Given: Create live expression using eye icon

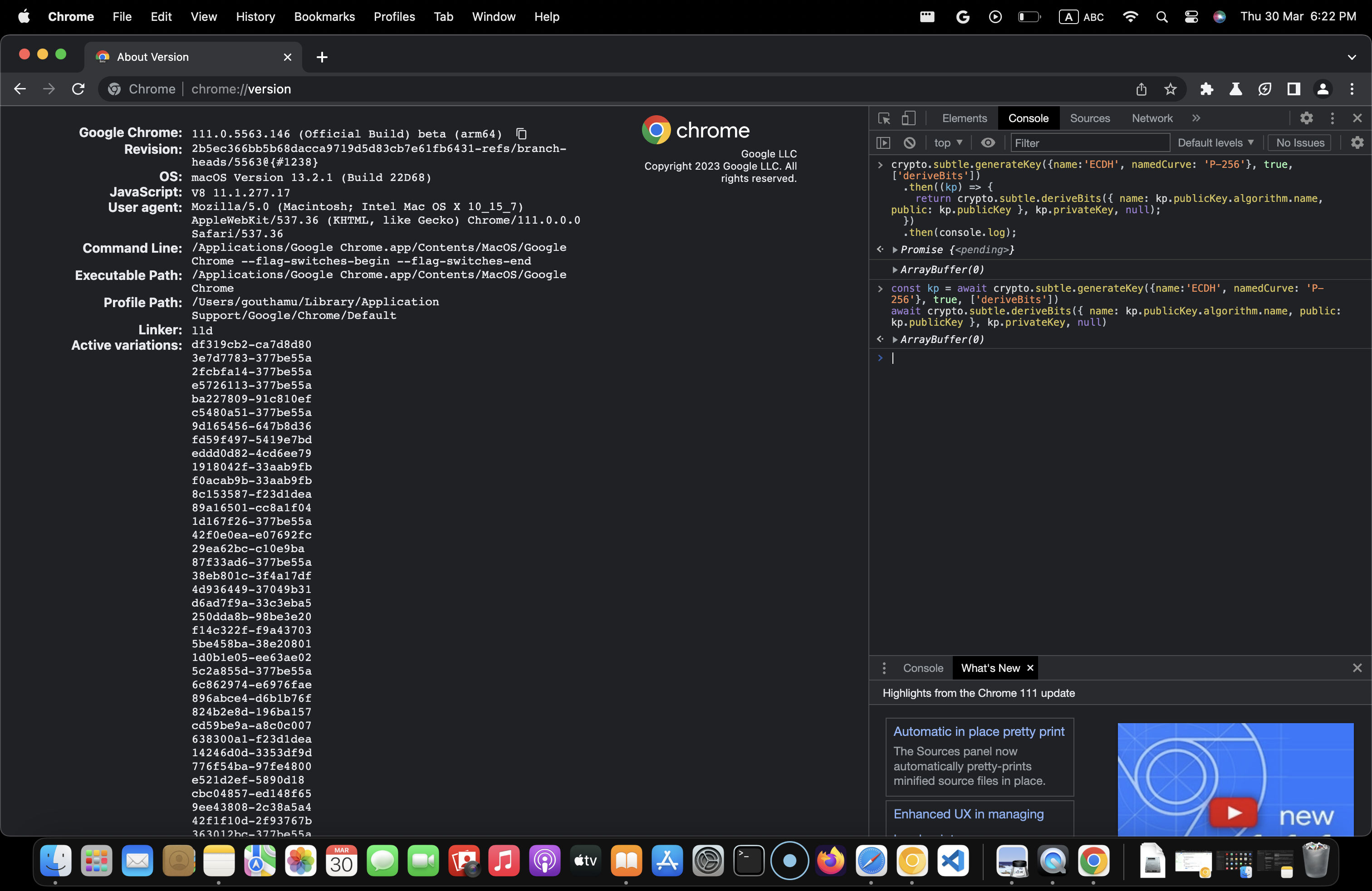Looking at the screenshot, I should pyautogui.click(x=988, y=142).
